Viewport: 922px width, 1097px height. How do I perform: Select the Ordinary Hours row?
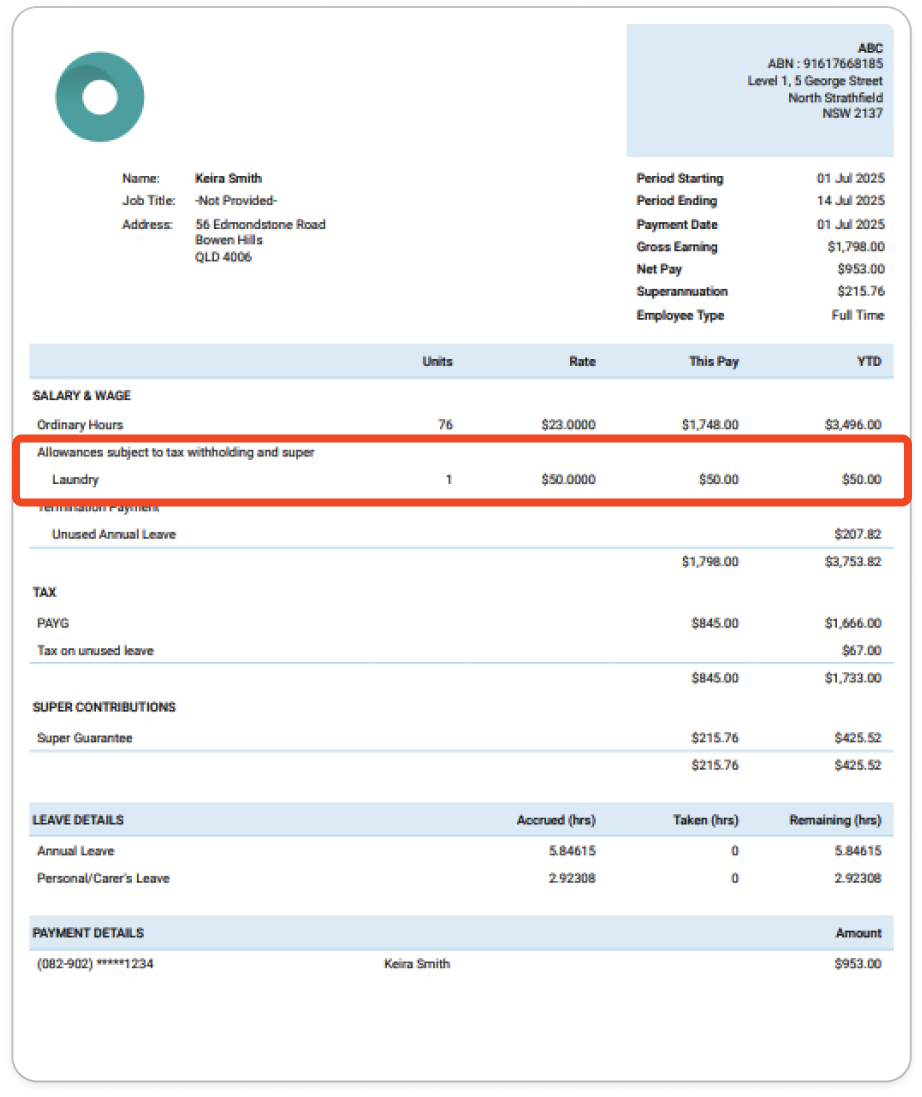point(82,424)
